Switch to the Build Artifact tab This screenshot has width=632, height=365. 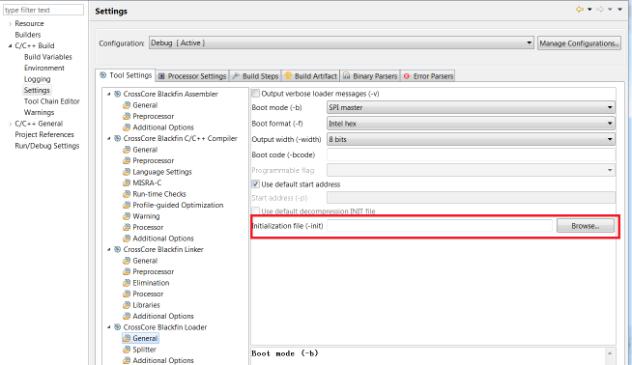coord(310,76)
